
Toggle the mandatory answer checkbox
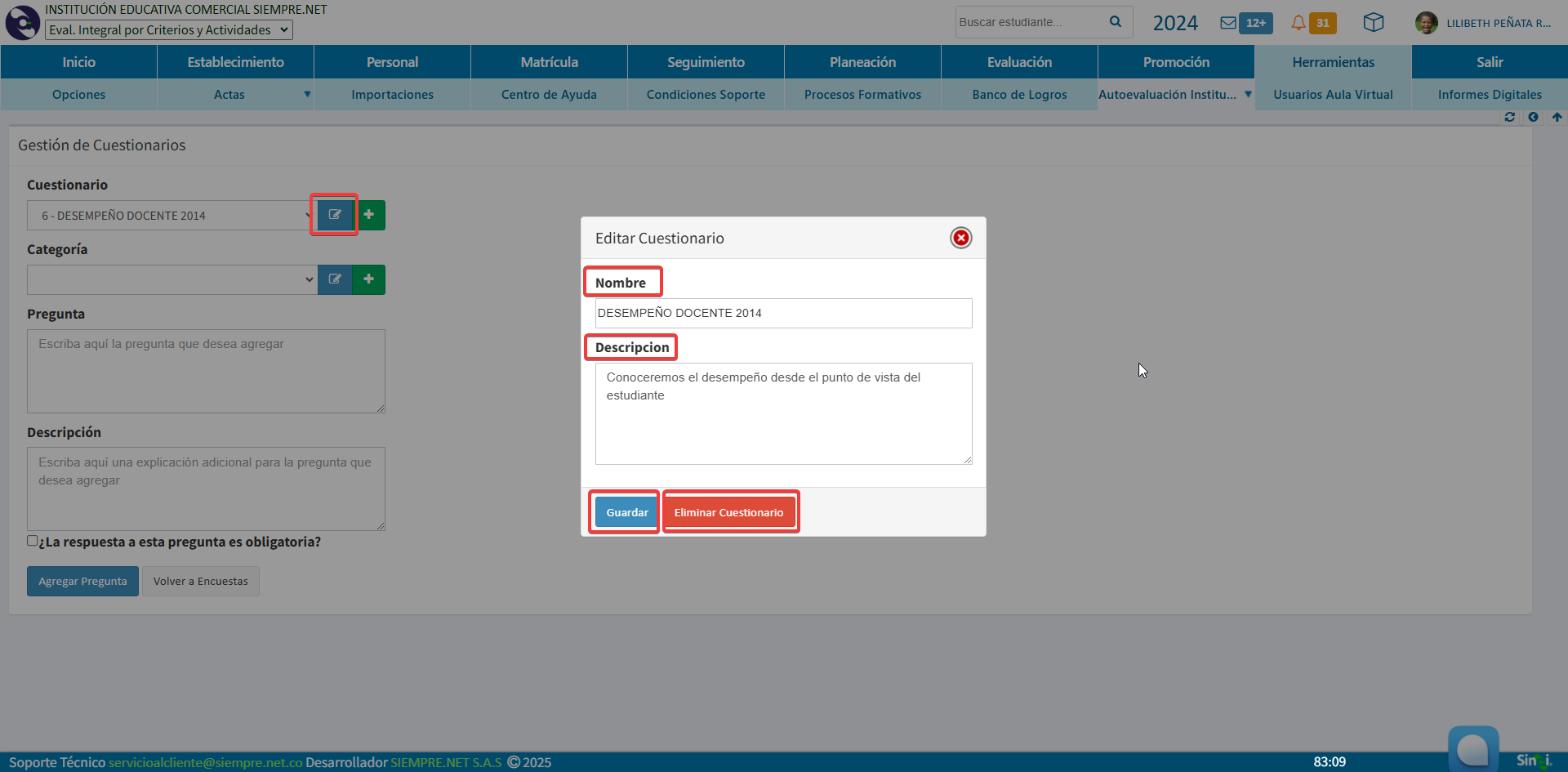point(33,541)
